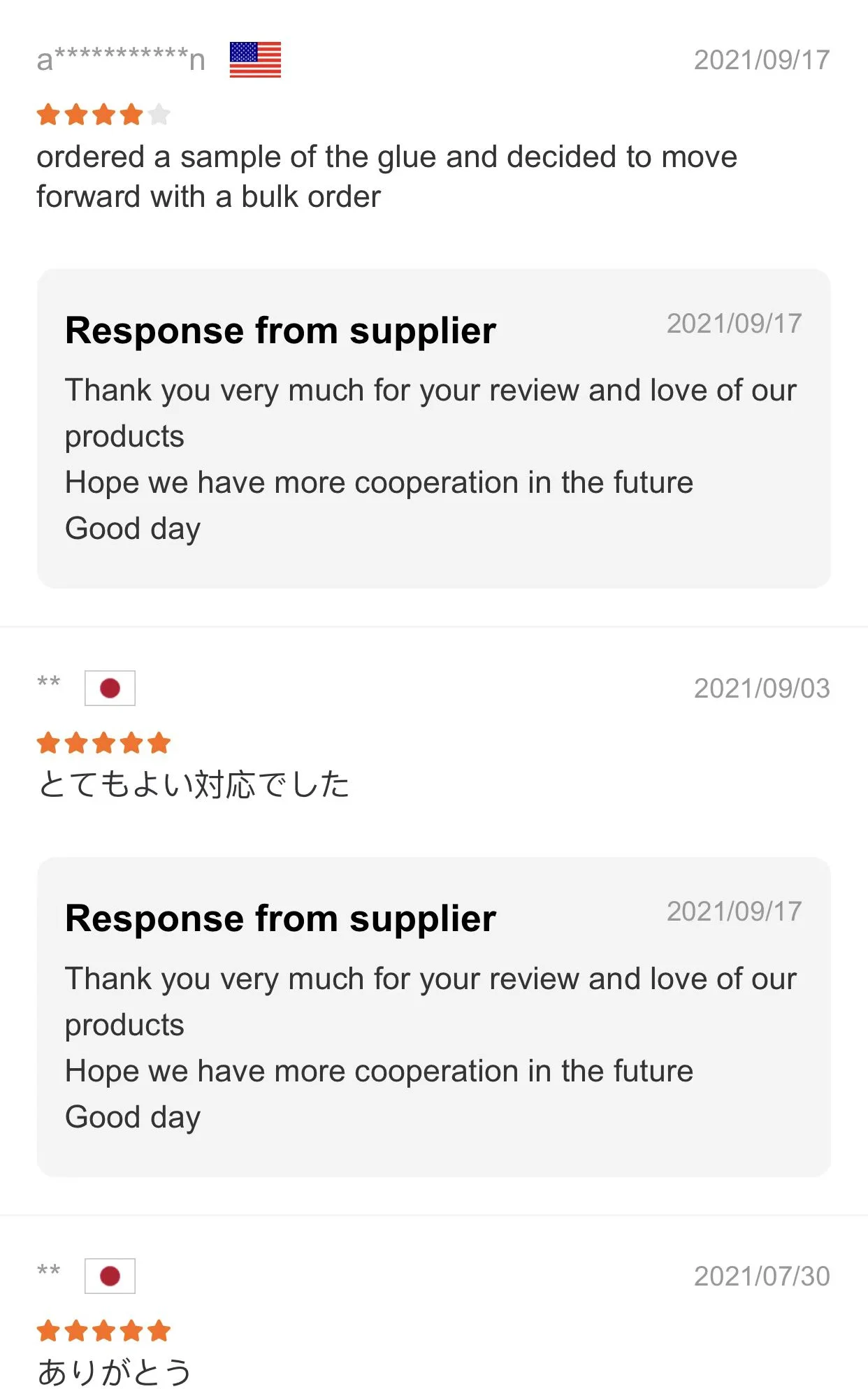Viewport: 868px width, 1389px height.
Task: Click 'Good day' in second supplier response
Action: [133, 1117]
